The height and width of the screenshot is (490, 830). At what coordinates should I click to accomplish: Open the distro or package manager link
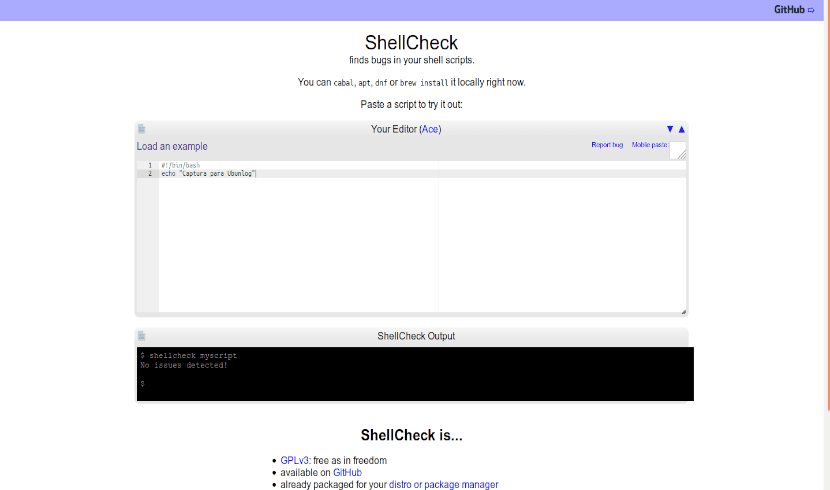pos(444,485)
